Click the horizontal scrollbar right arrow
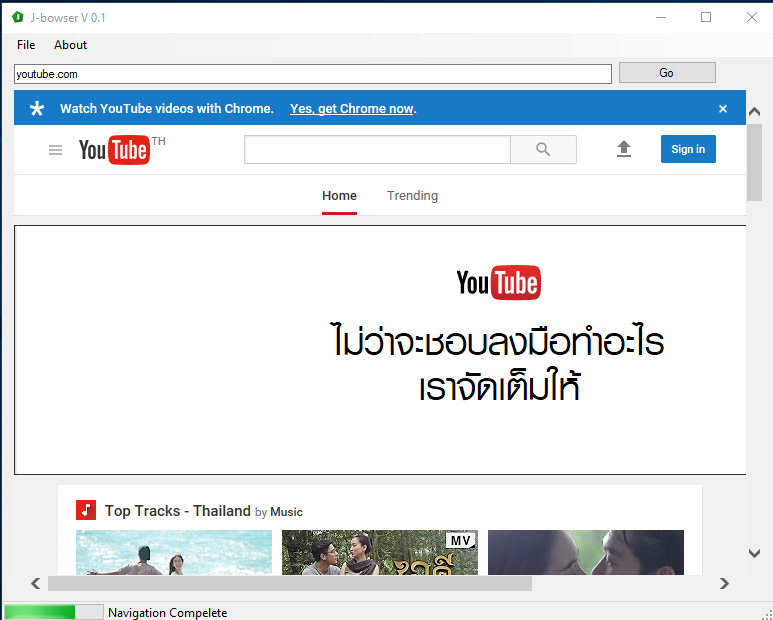This screenshot has height=620, width=773. click(724, 584)
